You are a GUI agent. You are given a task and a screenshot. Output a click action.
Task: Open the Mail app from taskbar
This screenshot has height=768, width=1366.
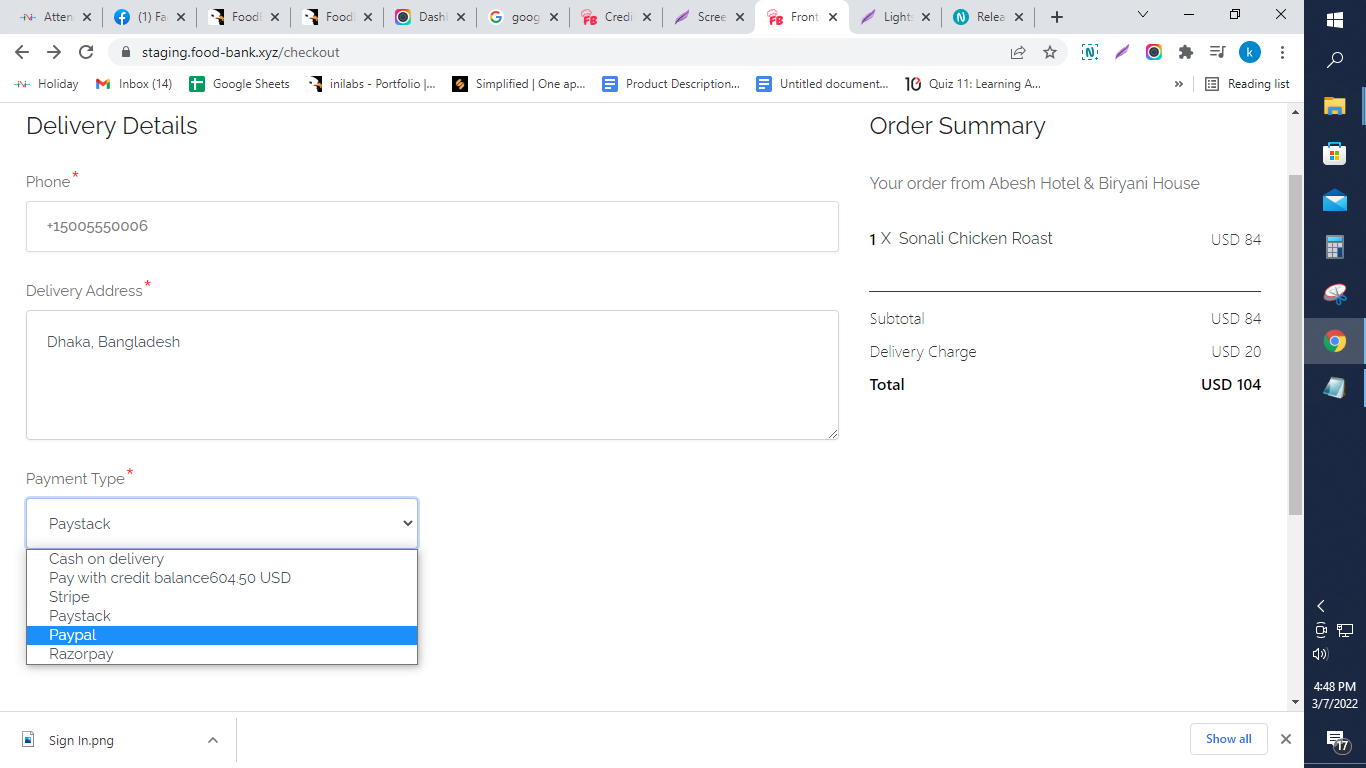(x=1334, y=200)
